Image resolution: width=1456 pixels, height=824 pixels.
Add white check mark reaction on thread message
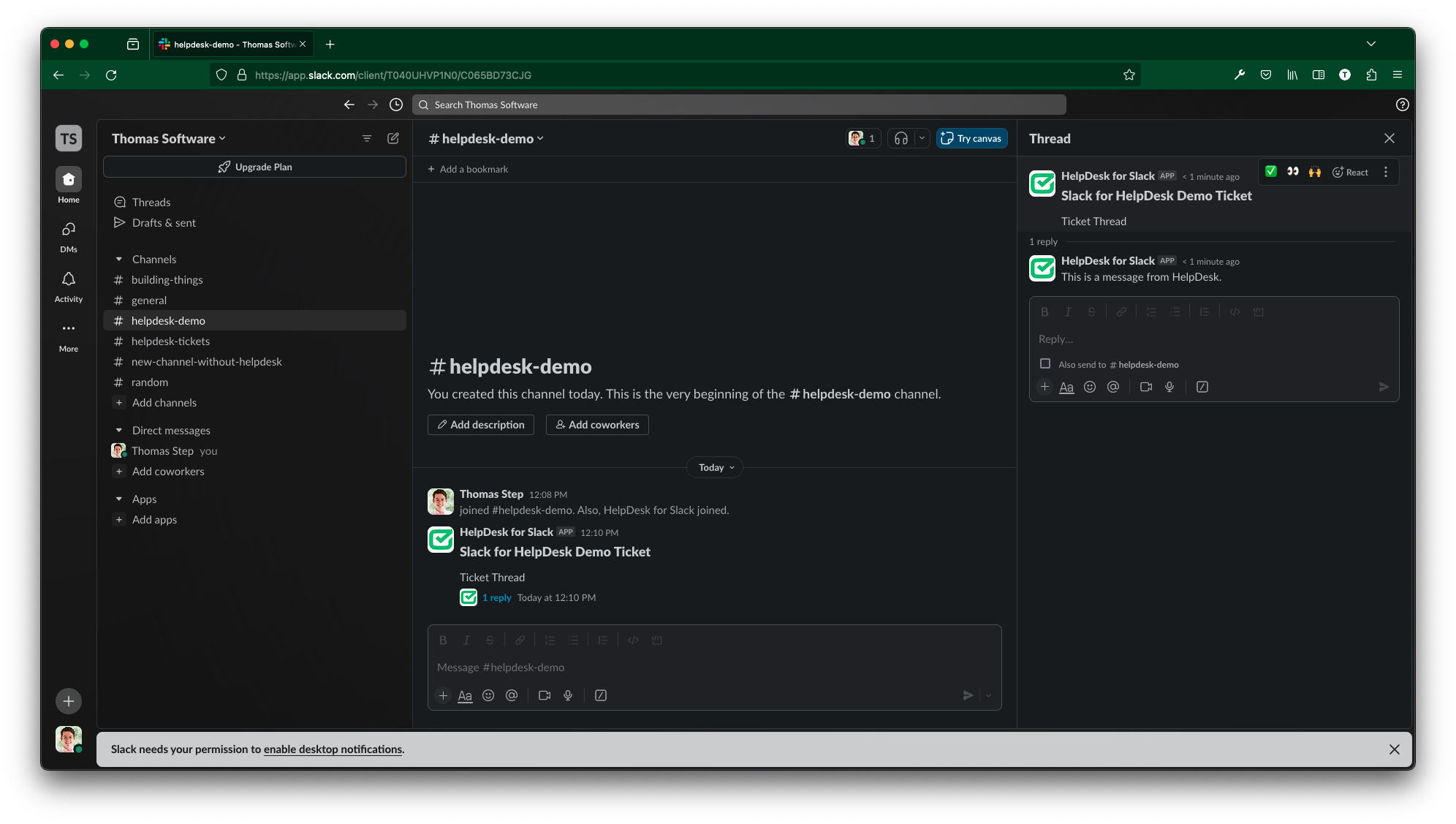[1271, 172]
